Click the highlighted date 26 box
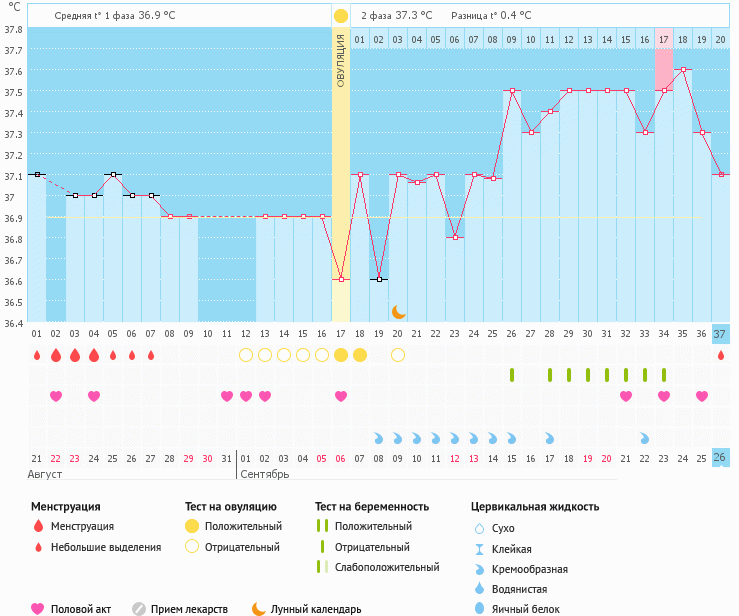The image size is (739, 616). click(720, 458)
